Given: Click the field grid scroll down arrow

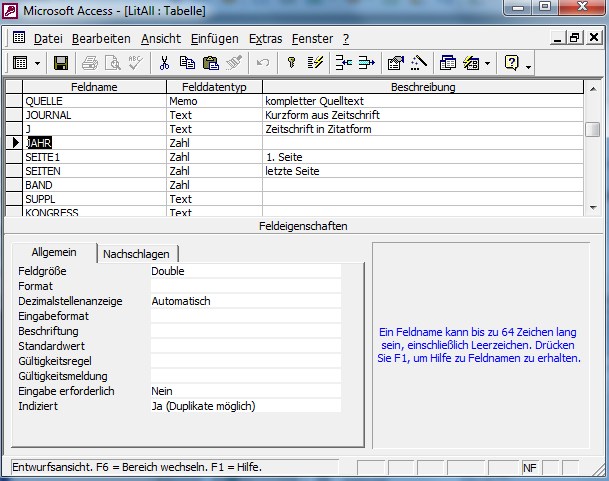Looking at the screenshot, I should point(593,207).
